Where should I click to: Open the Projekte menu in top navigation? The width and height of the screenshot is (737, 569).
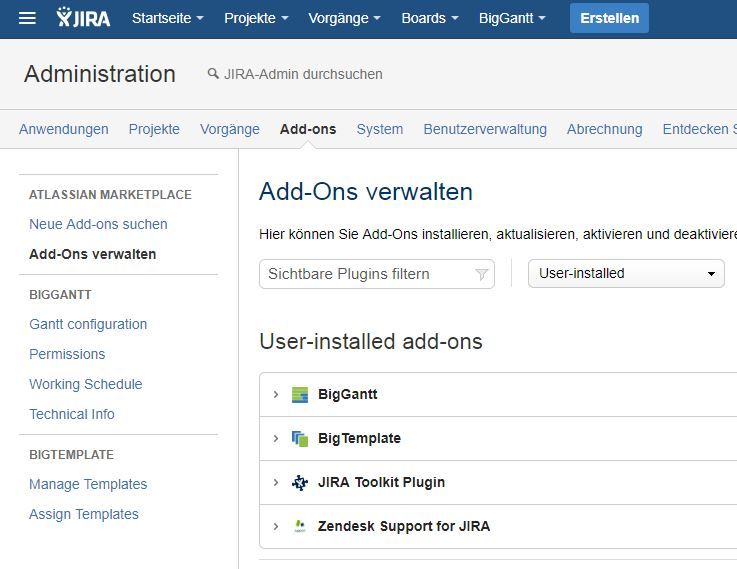coord(256,18)
